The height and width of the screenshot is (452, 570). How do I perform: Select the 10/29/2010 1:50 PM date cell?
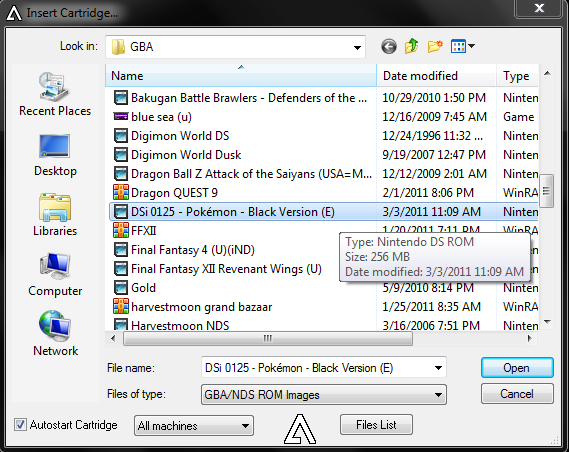click(x=434, y=98)
